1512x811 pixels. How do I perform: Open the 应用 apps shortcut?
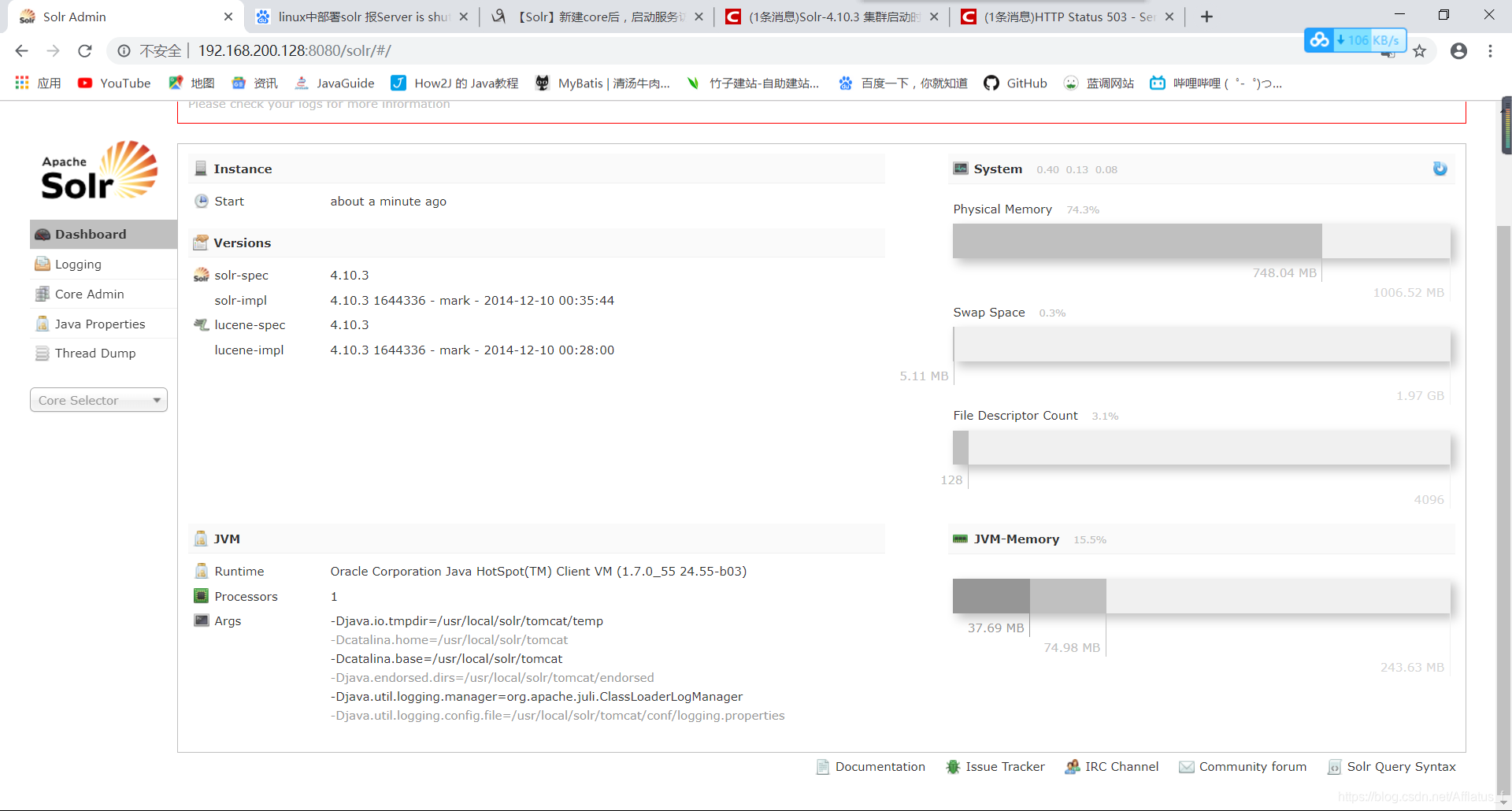point(38,83)
